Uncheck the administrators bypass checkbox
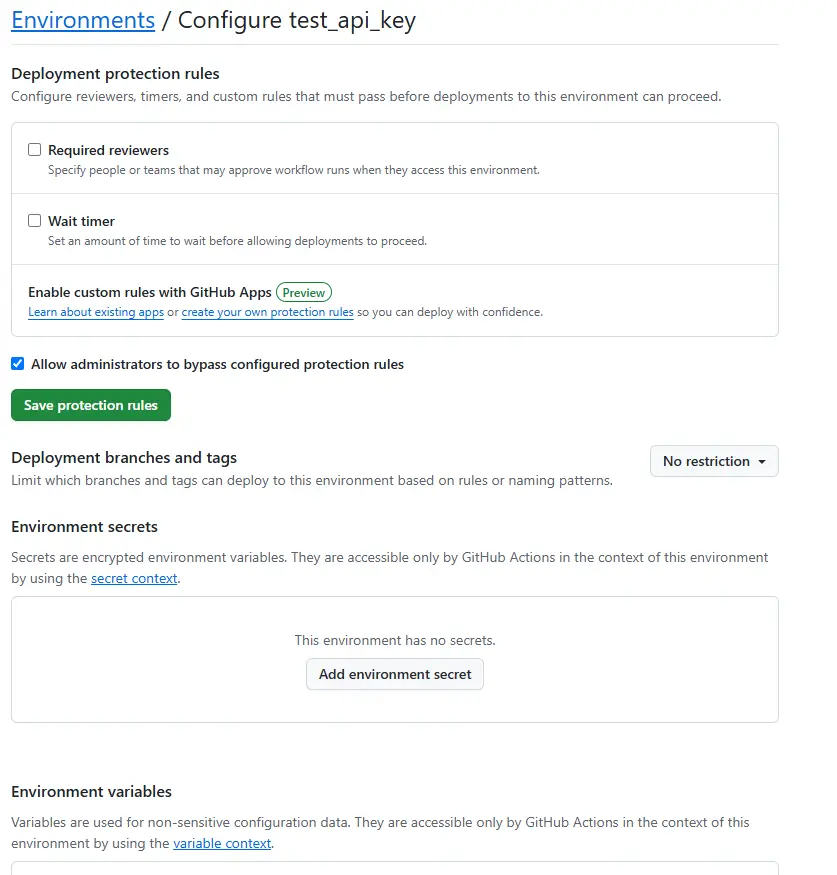The image size is (837, 875). click(x=17, y=364)
